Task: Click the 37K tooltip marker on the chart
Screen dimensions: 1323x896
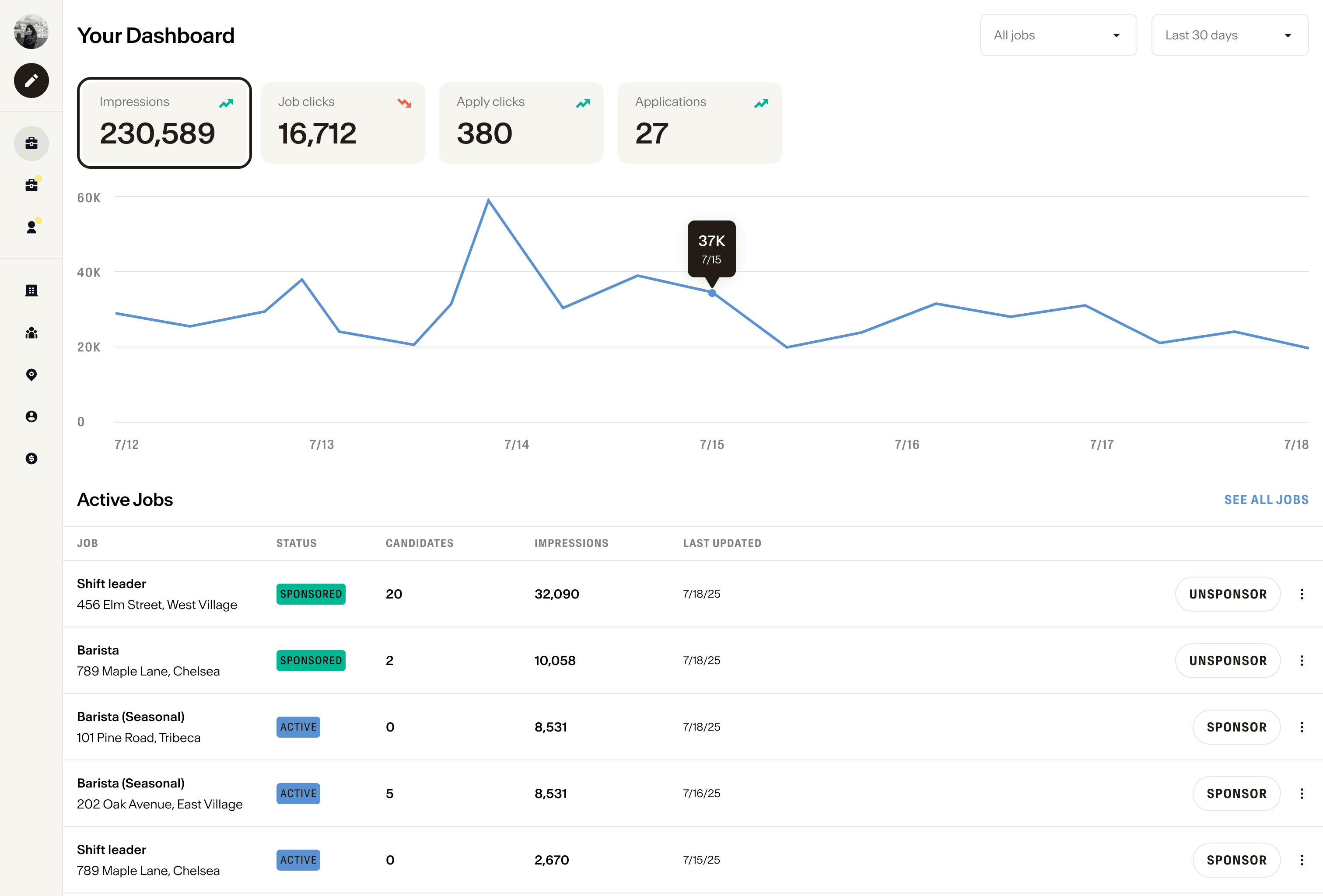Action: [x=712, y=249]
